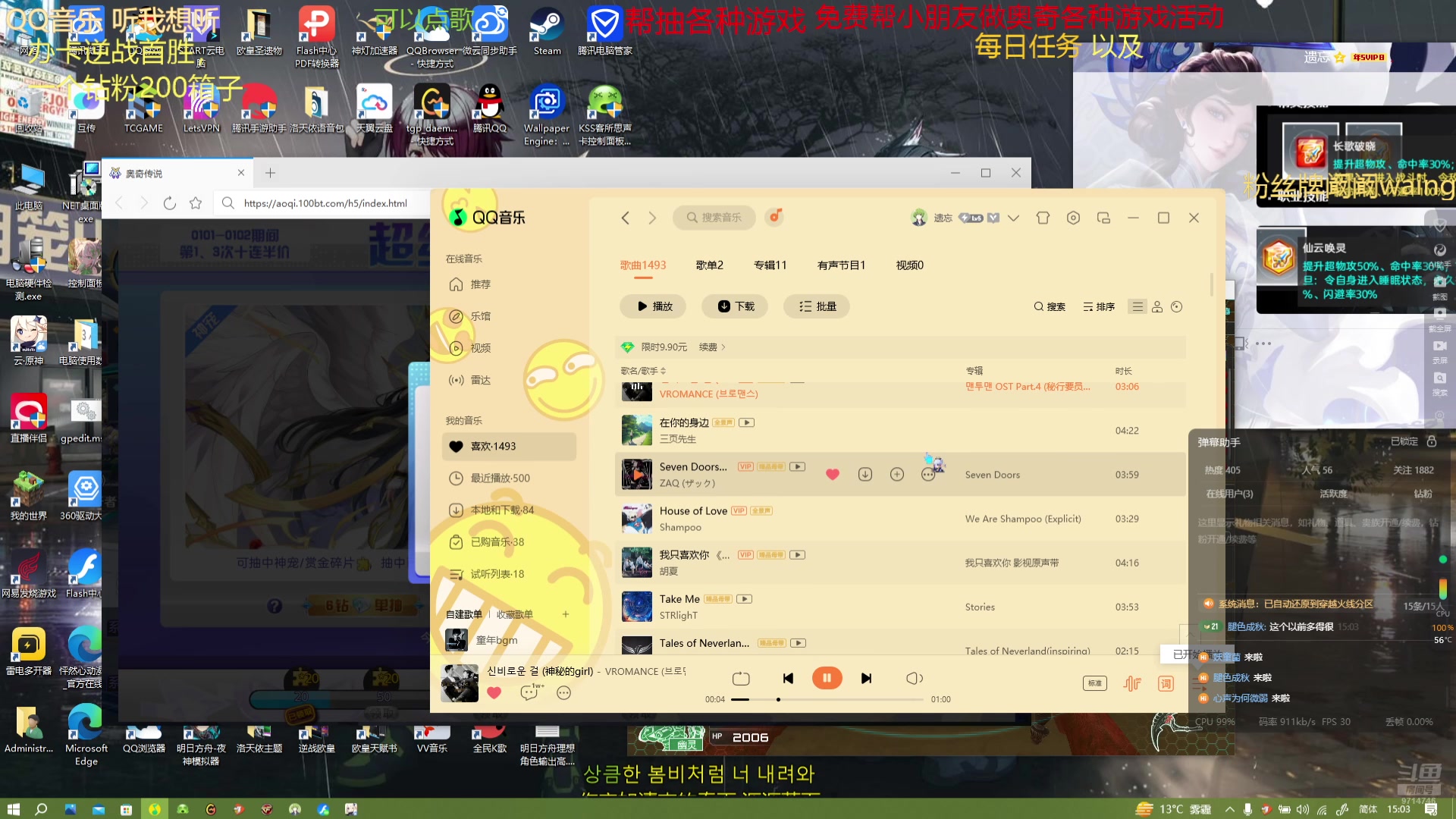Skip to the next track

(x=866, y=678)
